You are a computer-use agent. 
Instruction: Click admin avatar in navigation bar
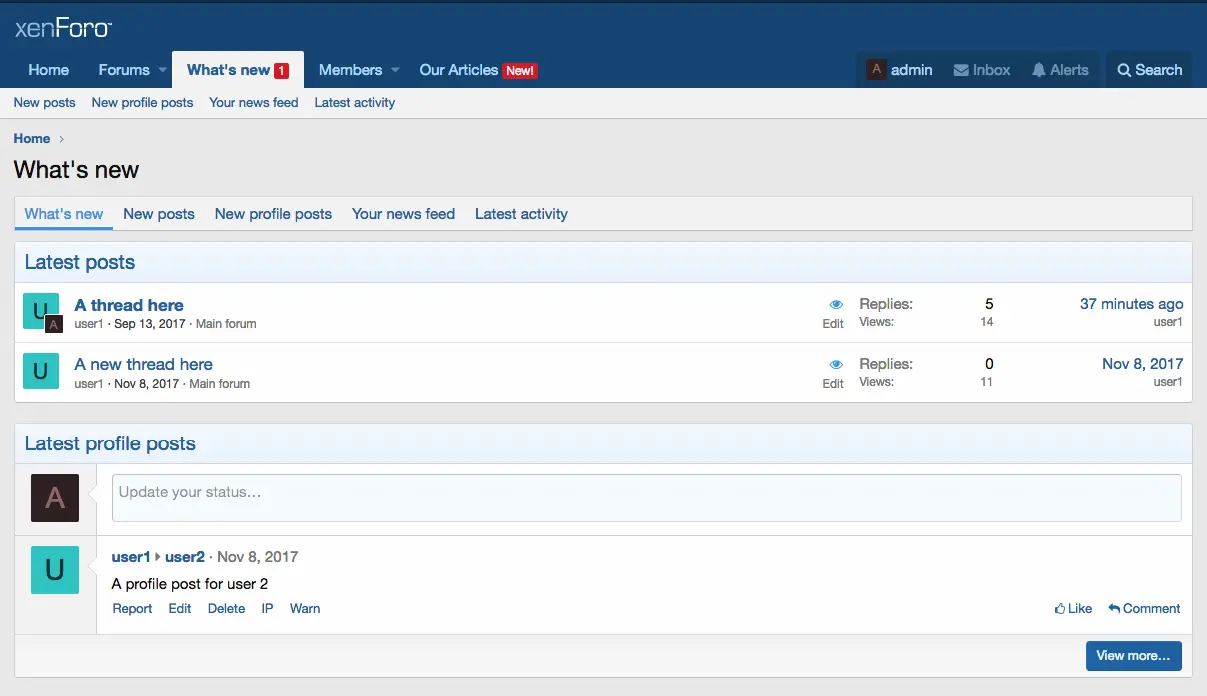tap(876, 70)
